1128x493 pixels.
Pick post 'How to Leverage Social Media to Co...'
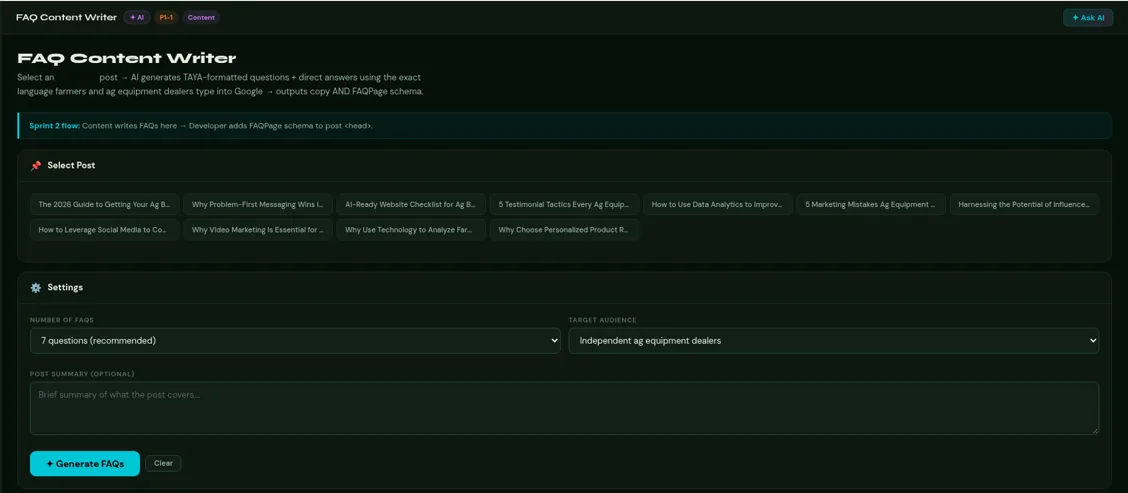coord(104,230)
